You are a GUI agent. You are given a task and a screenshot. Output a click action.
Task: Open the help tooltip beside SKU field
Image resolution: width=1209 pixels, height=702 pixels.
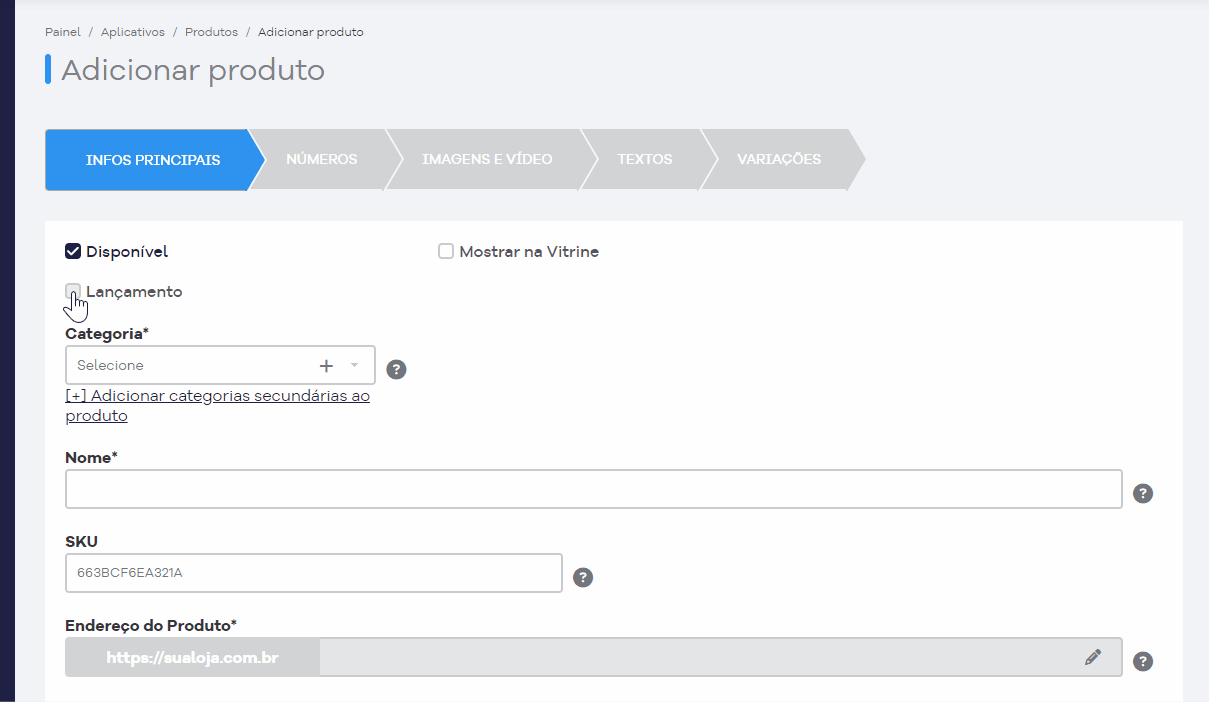pyautogui.click(x=583, y=577)
